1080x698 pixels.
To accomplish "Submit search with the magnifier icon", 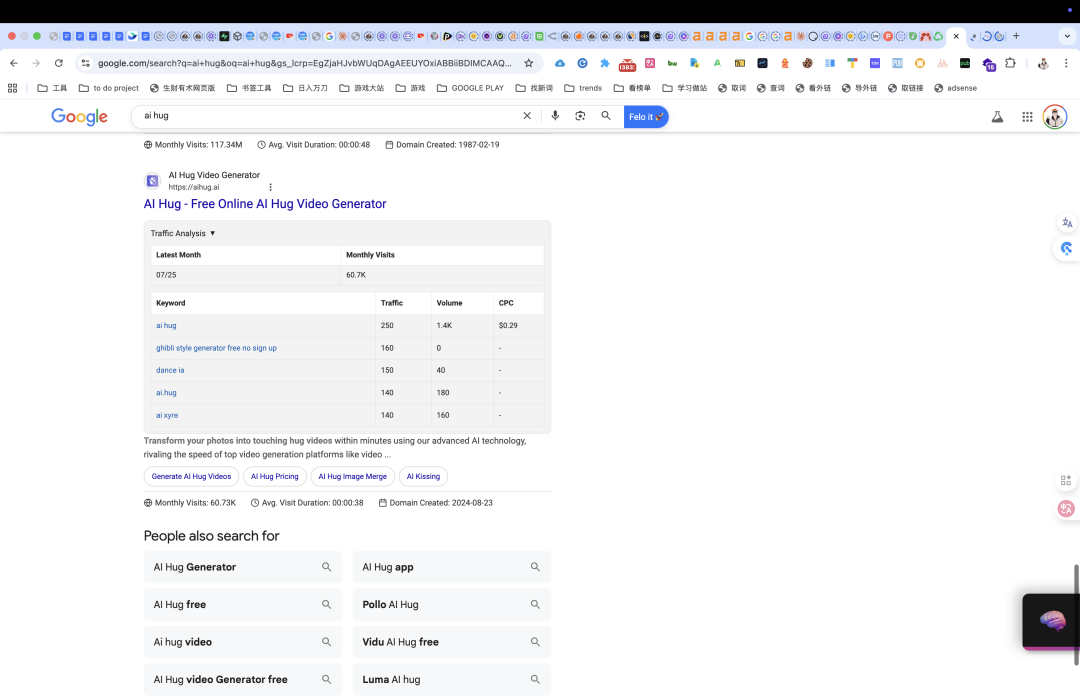I will point(605,116).
